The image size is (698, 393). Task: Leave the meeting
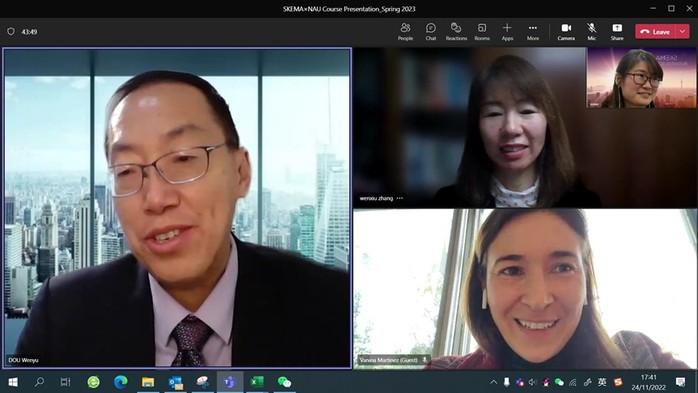(x=655, y=32)
